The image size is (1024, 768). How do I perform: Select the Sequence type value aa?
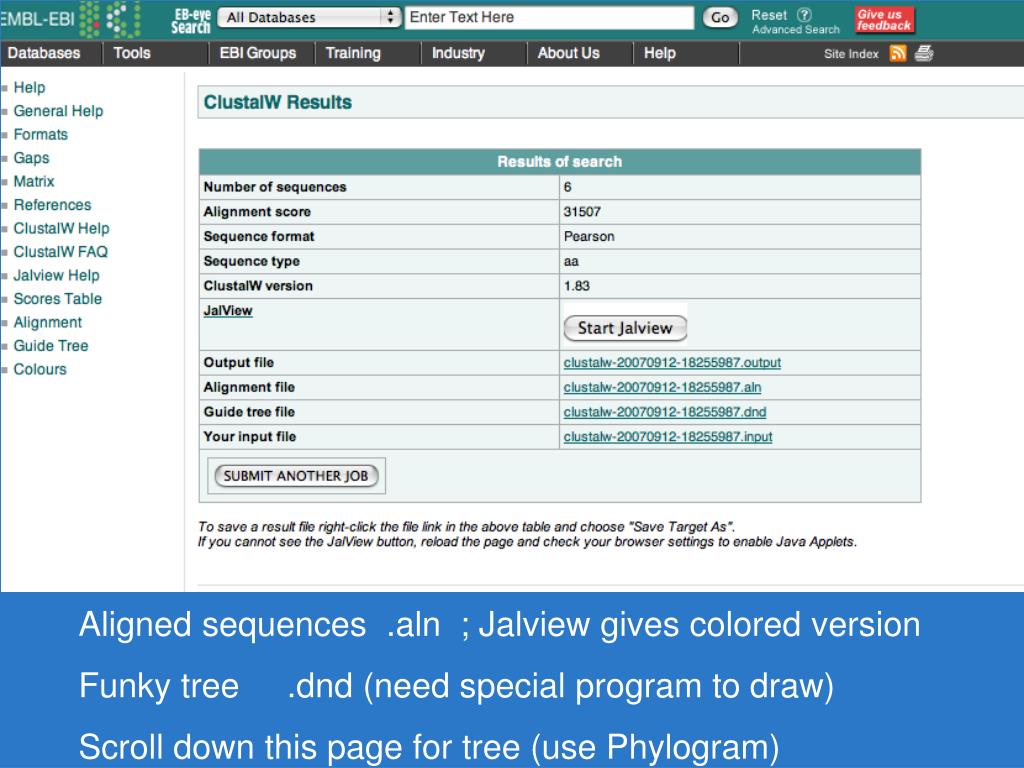point(571,261)
